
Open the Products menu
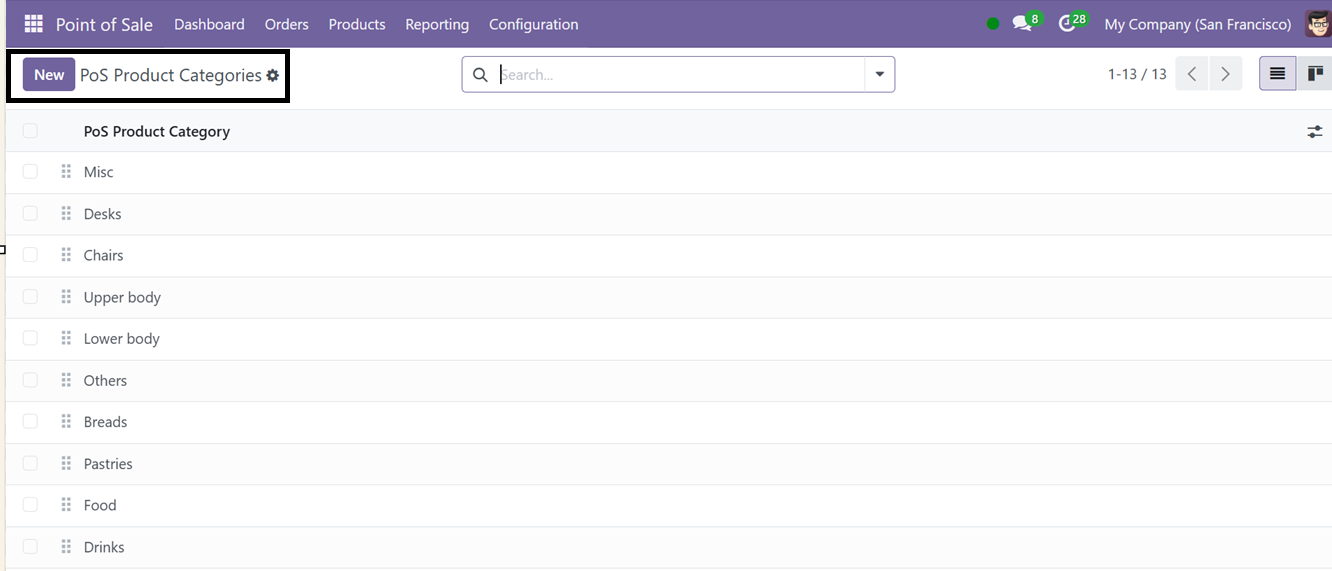[x=357, y=24]
